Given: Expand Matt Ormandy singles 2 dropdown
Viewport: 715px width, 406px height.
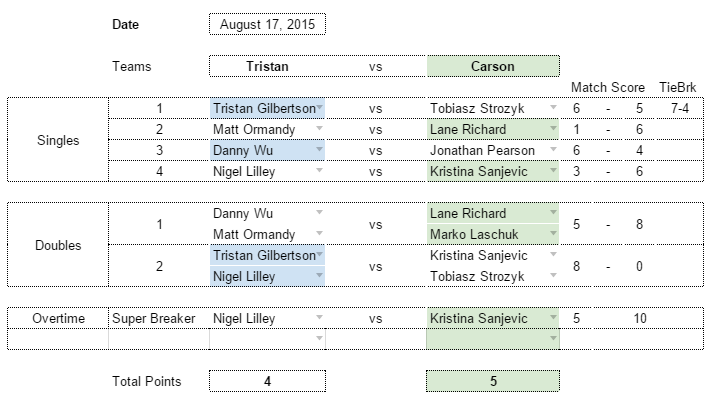Looking at the screenshot, I should pyautogui.click(x=320, y=129).
